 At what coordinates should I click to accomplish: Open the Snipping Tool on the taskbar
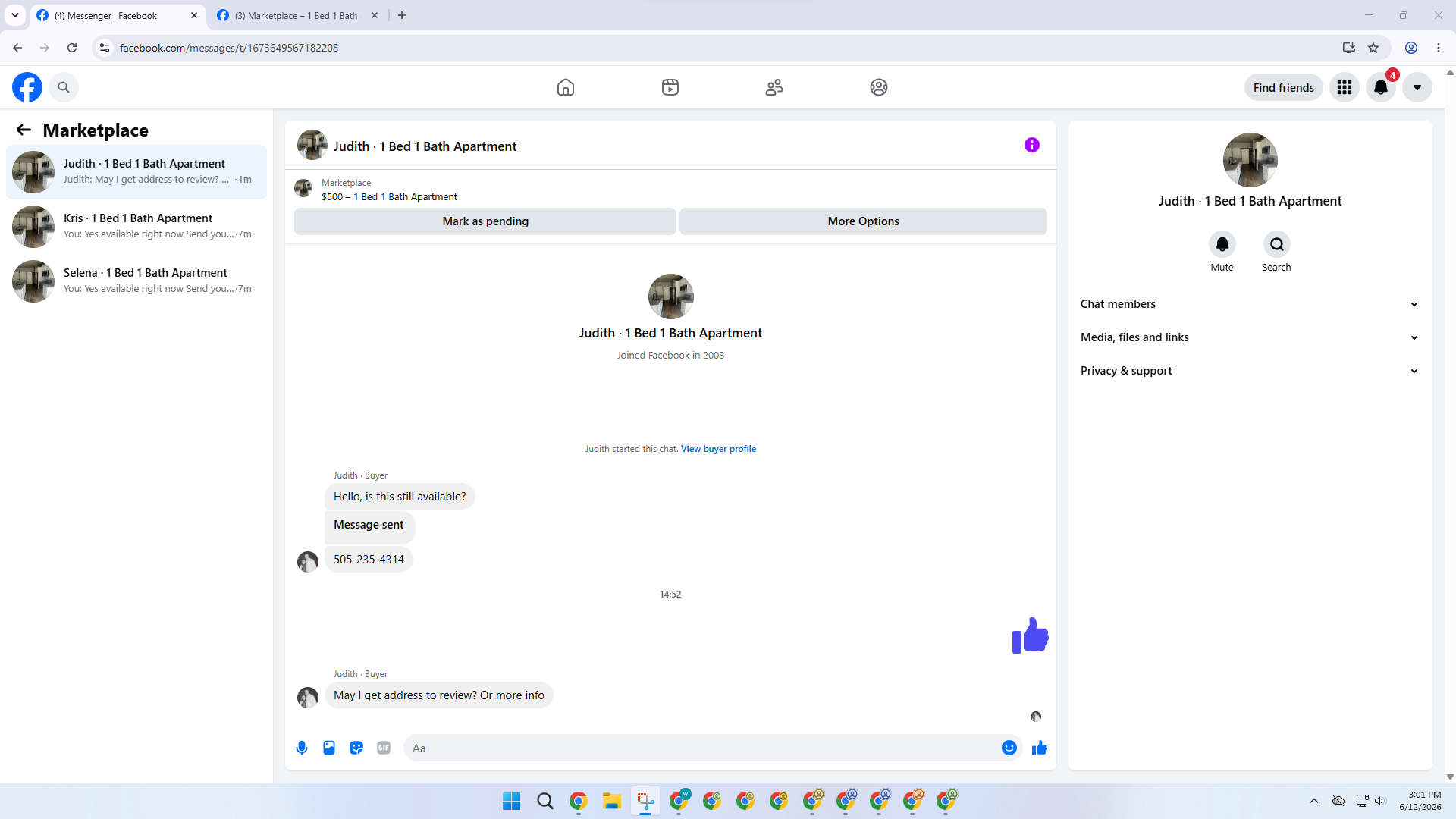(645, 801)
